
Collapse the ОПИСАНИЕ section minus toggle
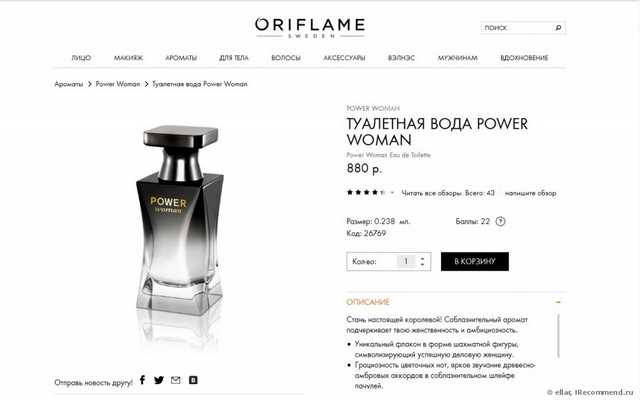point(558,302)
